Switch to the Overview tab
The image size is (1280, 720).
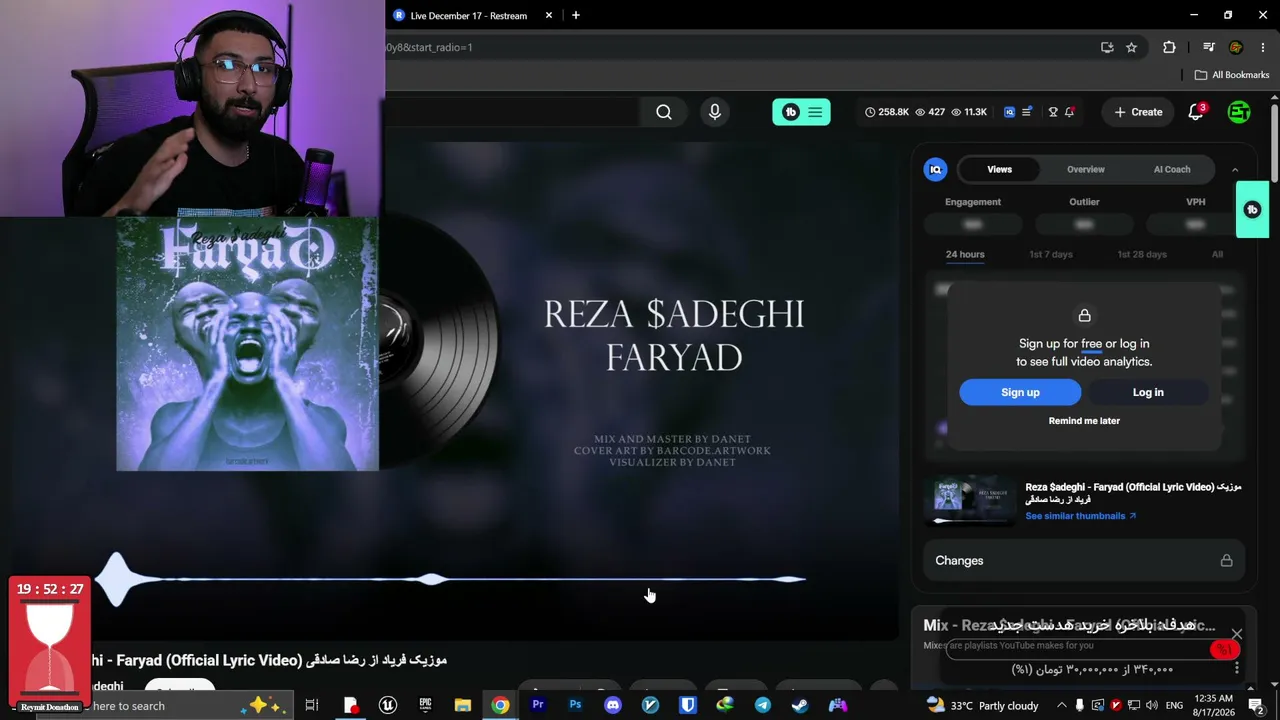[1086, 169]
